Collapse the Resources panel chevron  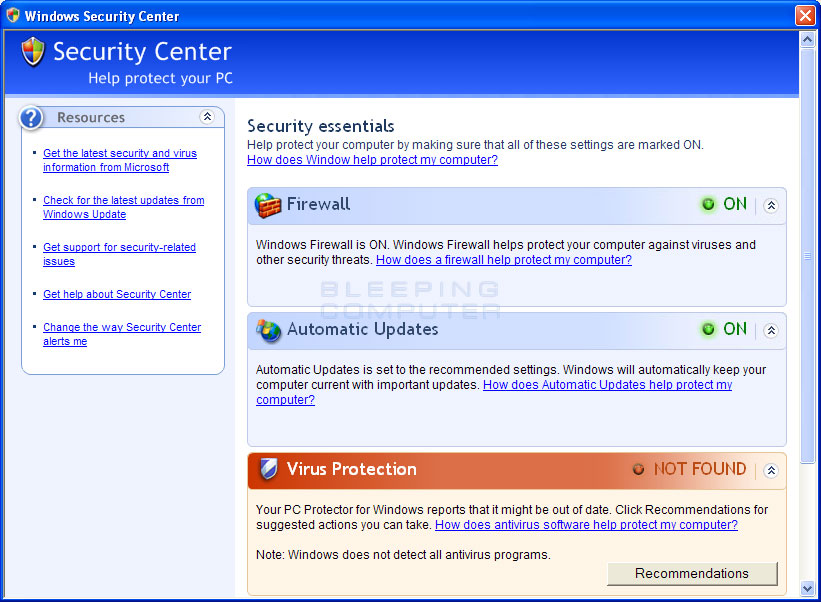coord(207,117)
